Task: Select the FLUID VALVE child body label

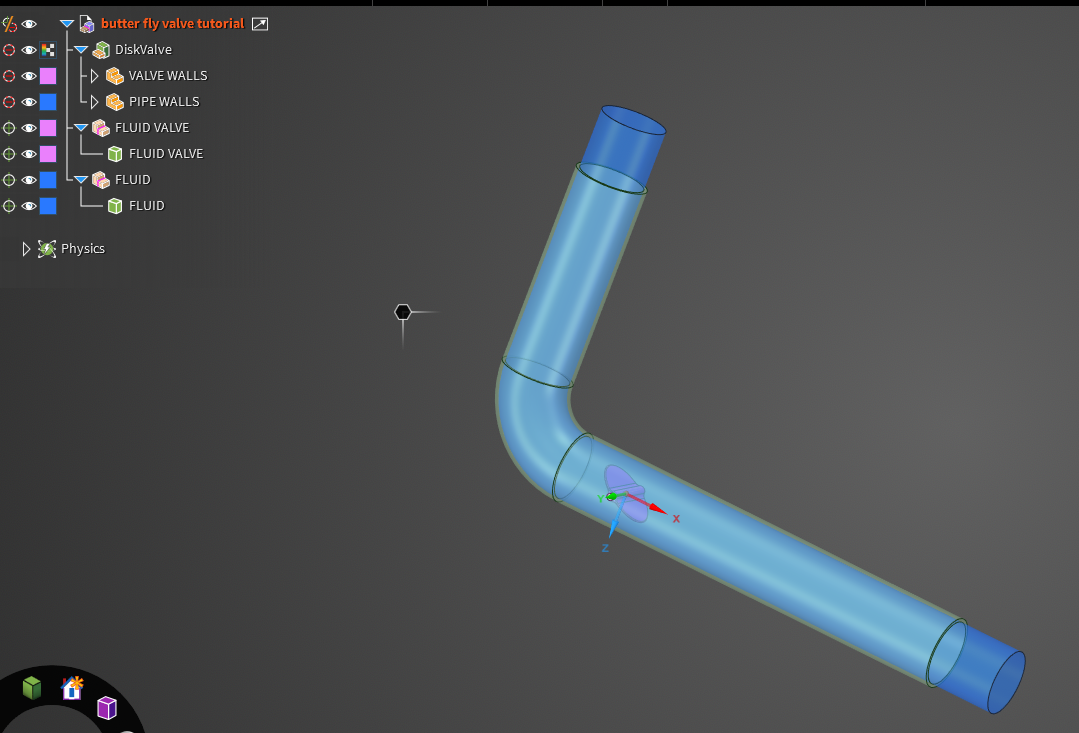Action: pos(166,153)
